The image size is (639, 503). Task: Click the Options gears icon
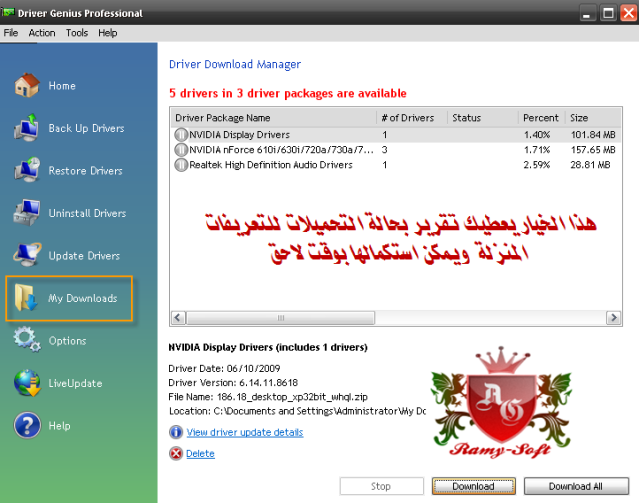[27, 339]
